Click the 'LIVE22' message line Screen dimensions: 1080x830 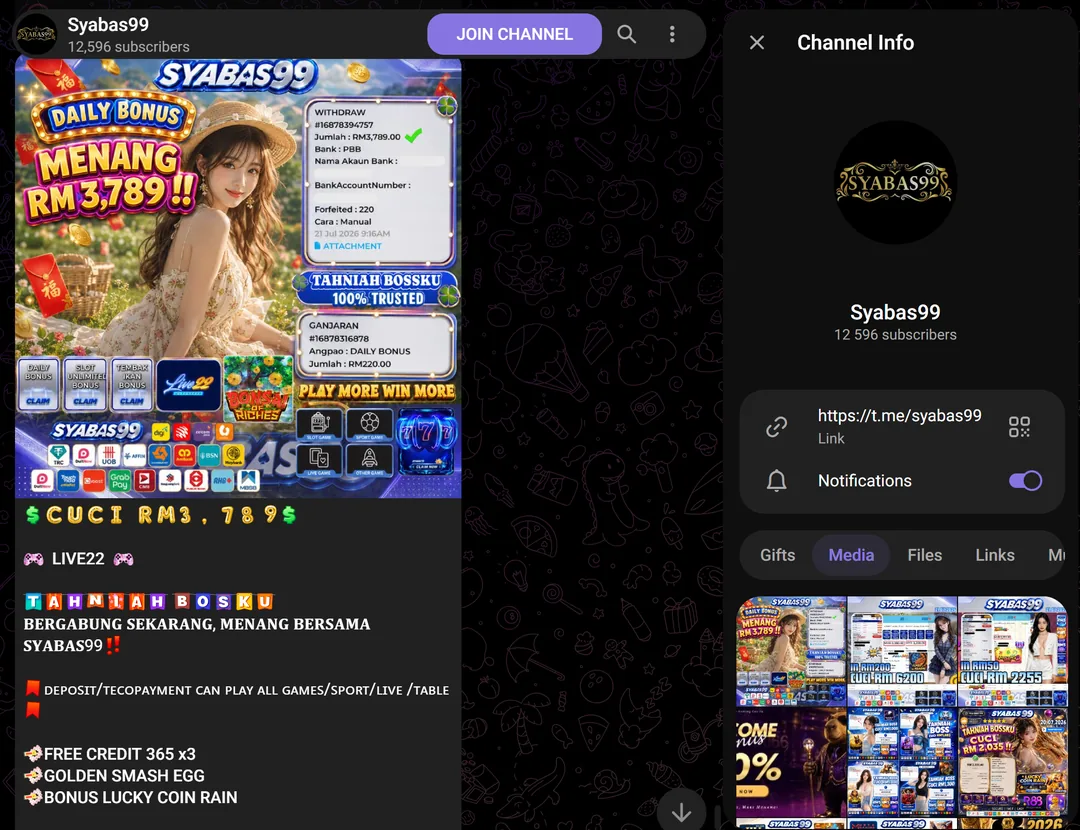pyautogui.click(x=78, y=559)
